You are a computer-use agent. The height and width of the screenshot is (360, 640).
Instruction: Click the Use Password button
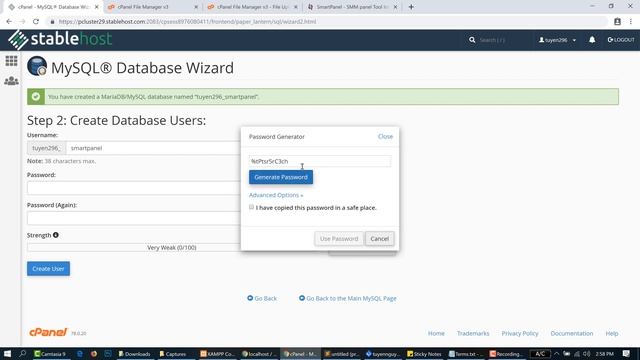click(x=338, y=239)
